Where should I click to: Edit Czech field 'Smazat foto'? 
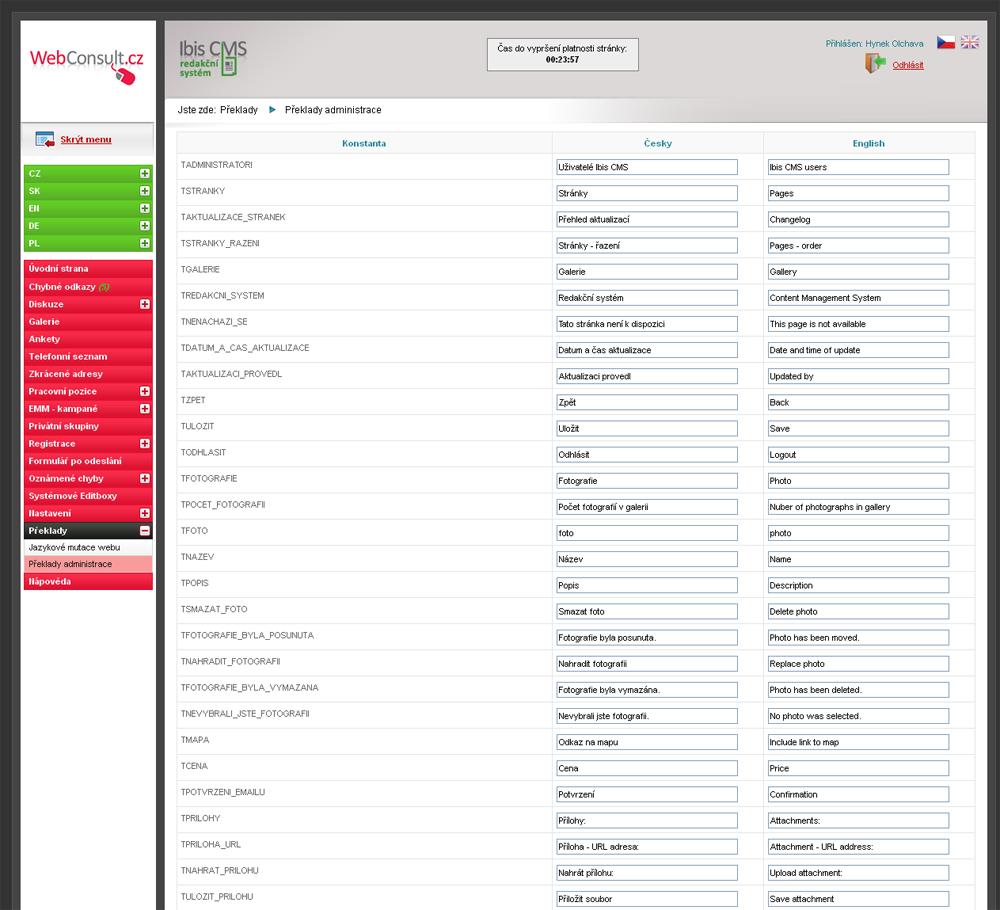[x=647, y=612]
